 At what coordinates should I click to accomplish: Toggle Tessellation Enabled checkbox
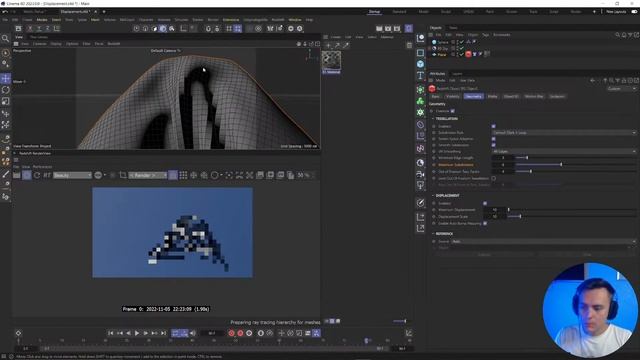(493, 126)
